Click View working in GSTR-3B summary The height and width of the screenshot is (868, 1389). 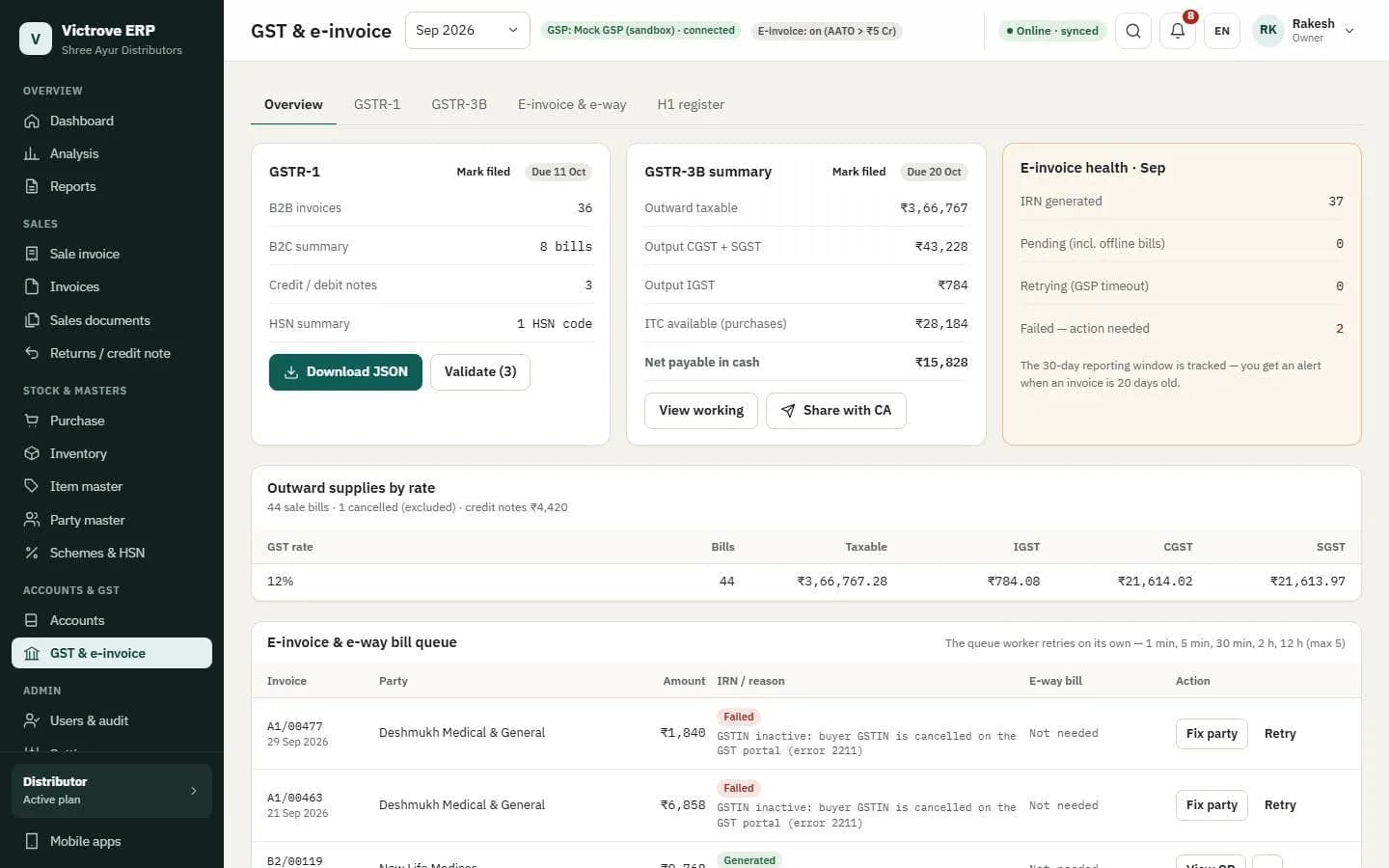701,410
